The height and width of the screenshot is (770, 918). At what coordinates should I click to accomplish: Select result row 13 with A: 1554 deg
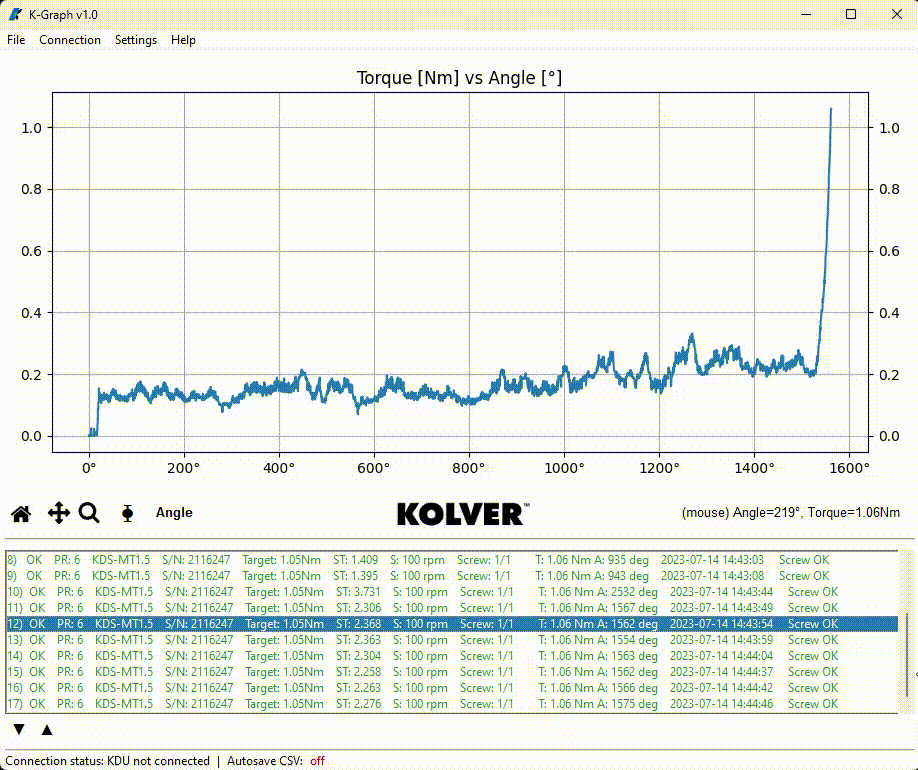pyautogui.click(x=451, y=640)
